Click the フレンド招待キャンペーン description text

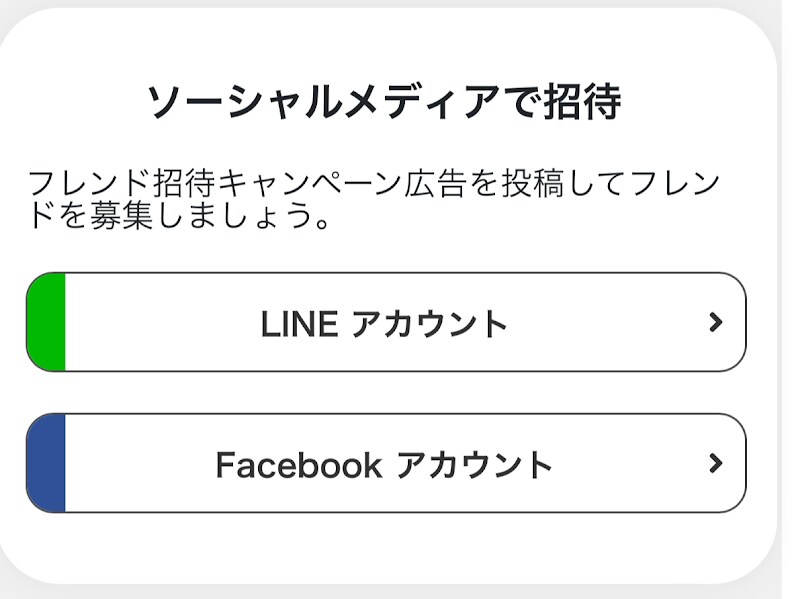(373, 185)
